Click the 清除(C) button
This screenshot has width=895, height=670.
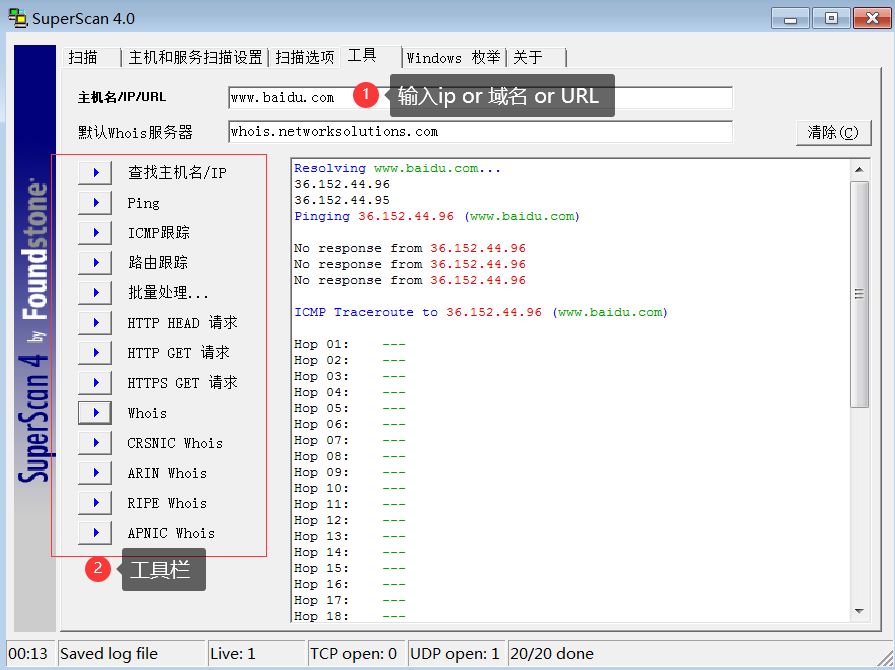(x=833, y=133)
